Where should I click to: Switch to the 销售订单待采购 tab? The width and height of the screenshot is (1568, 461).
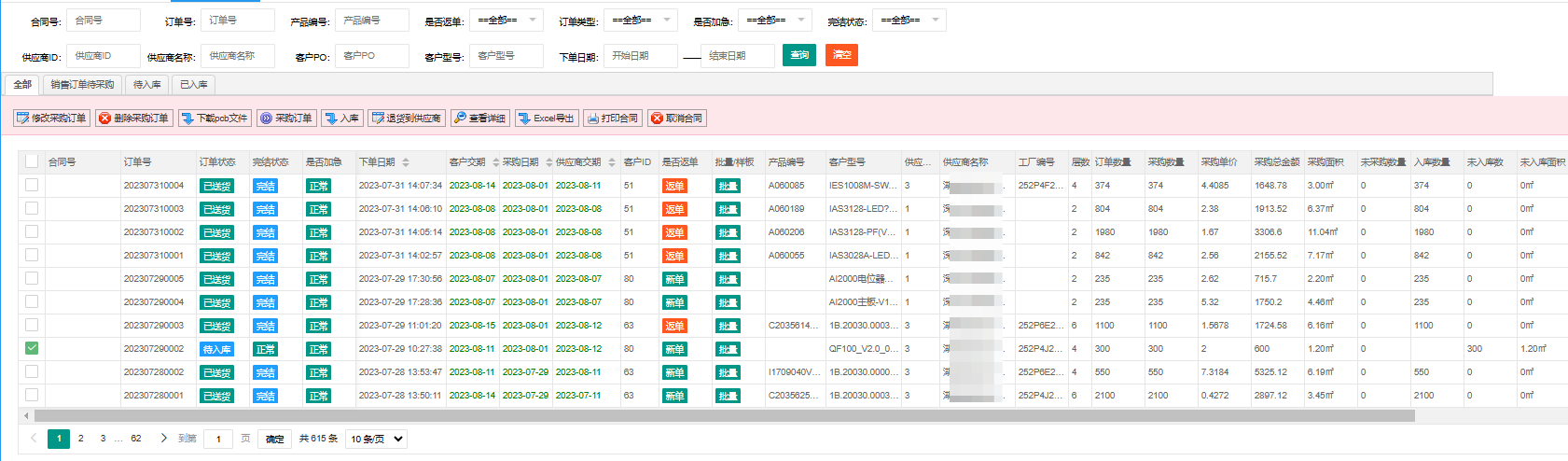point(82,85)
